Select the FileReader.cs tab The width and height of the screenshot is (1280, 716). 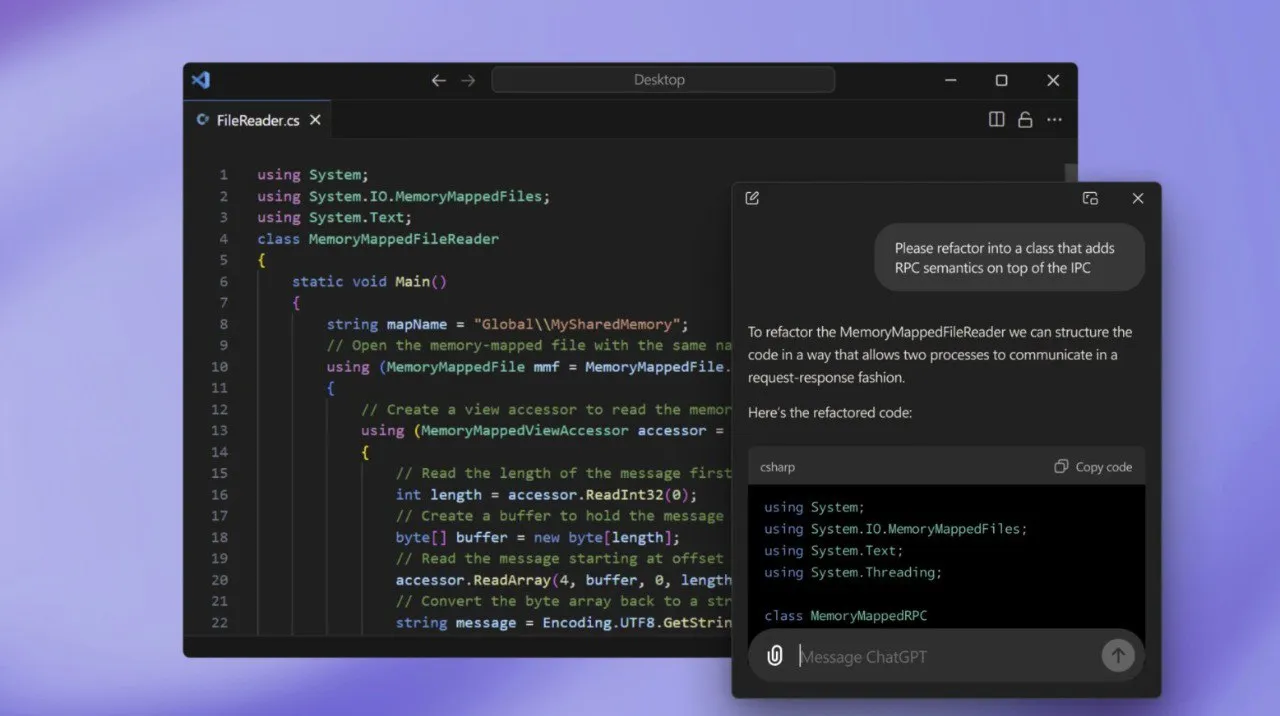[x=257, y=120]
